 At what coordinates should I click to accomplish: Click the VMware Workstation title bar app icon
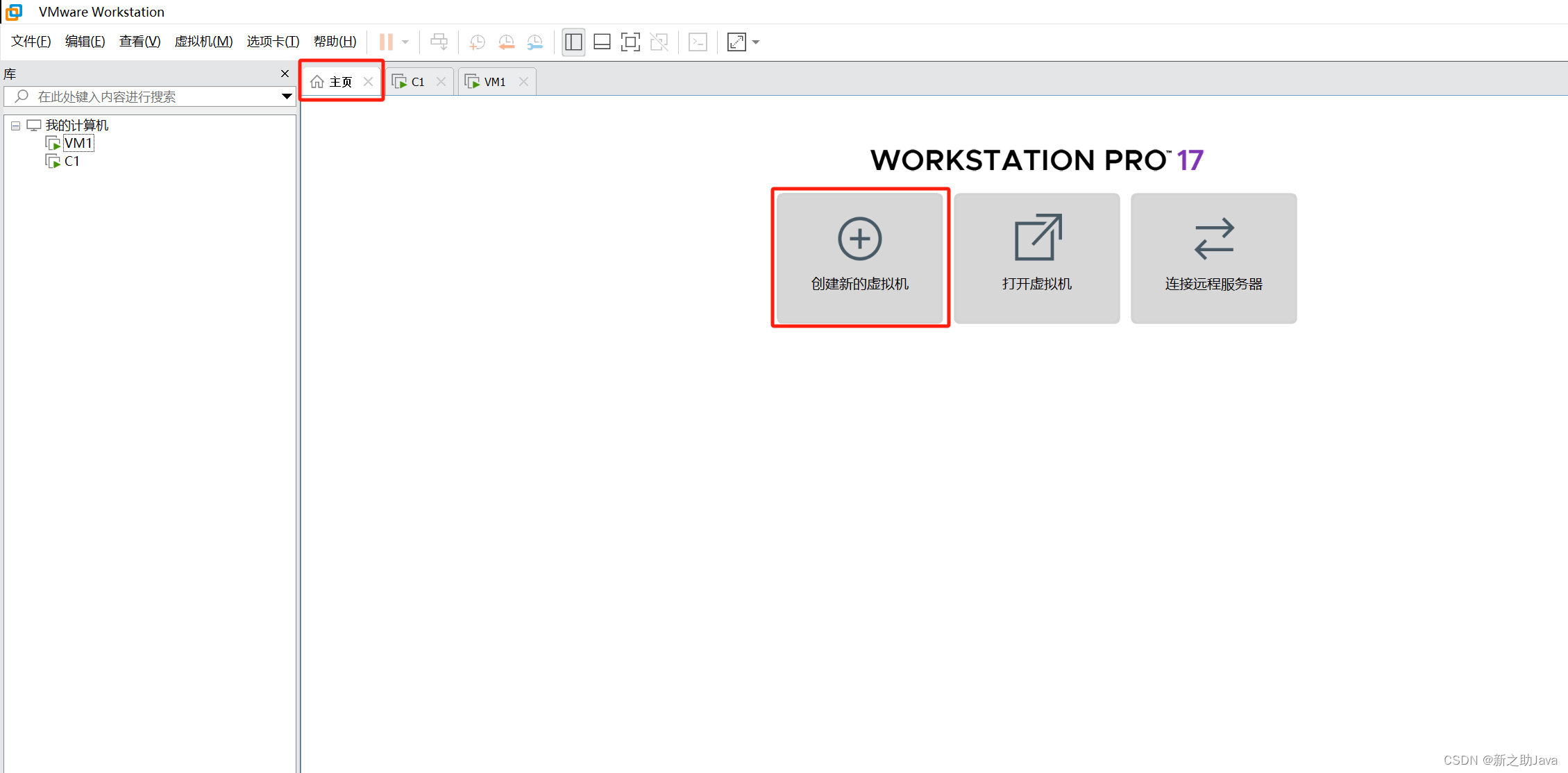(14, 12)
